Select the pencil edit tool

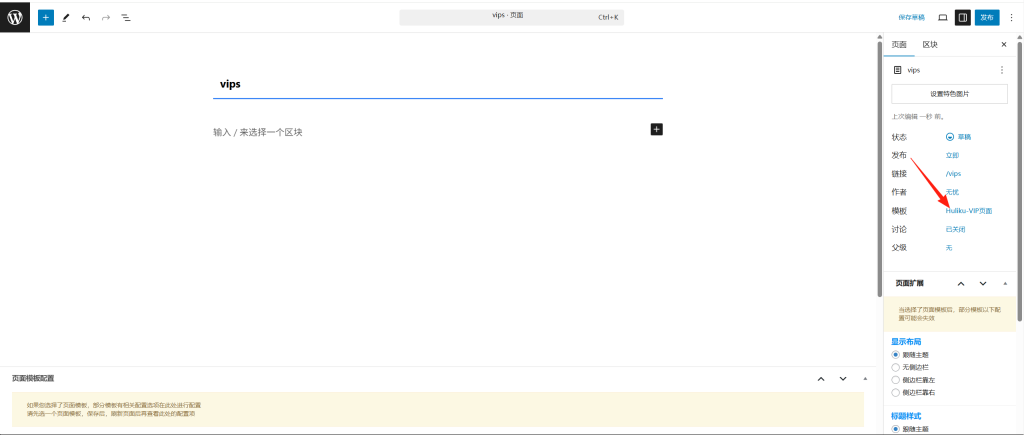pos(66,17)
